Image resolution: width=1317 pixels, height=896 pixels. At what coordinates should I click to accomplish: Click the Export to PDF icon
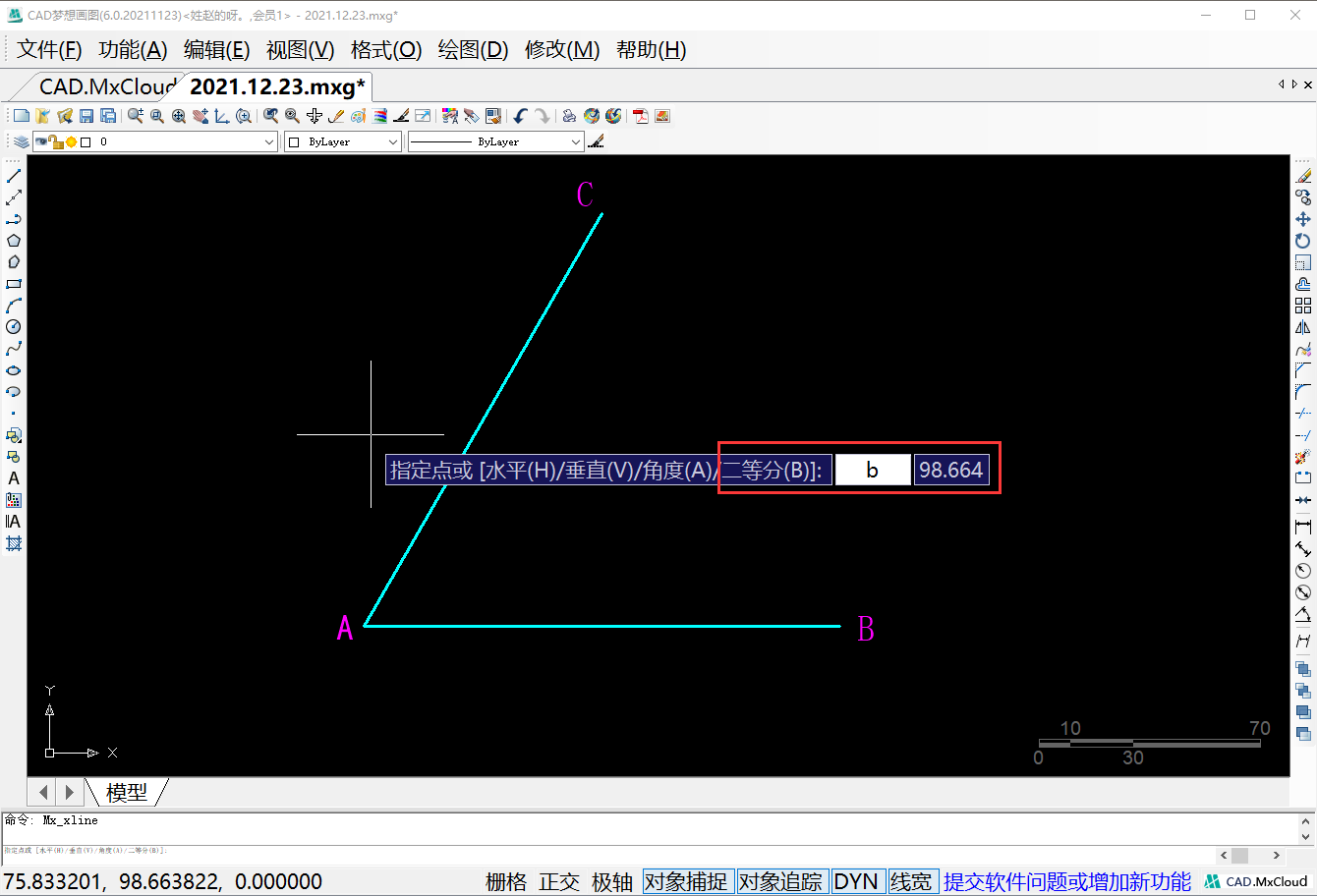click(x=641, y=116)
